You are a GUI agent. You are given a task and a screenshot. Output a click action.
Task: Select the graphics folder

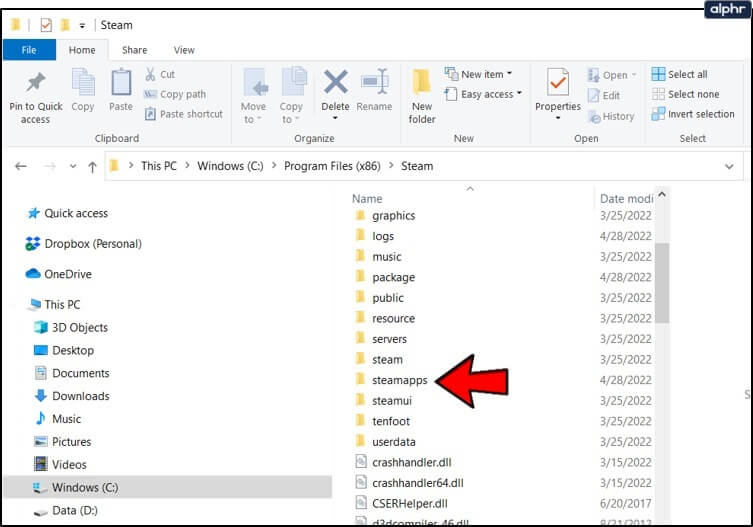click(385, 215)
